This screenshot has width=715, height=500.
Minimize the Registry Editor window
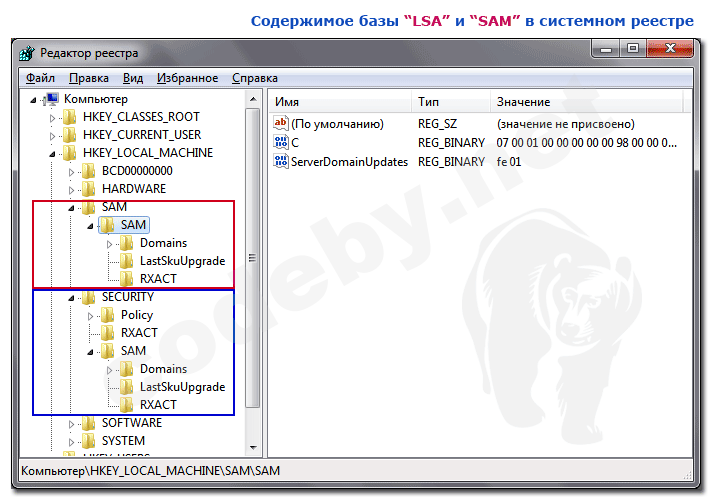pyautogui.click(x=606, y=48)
